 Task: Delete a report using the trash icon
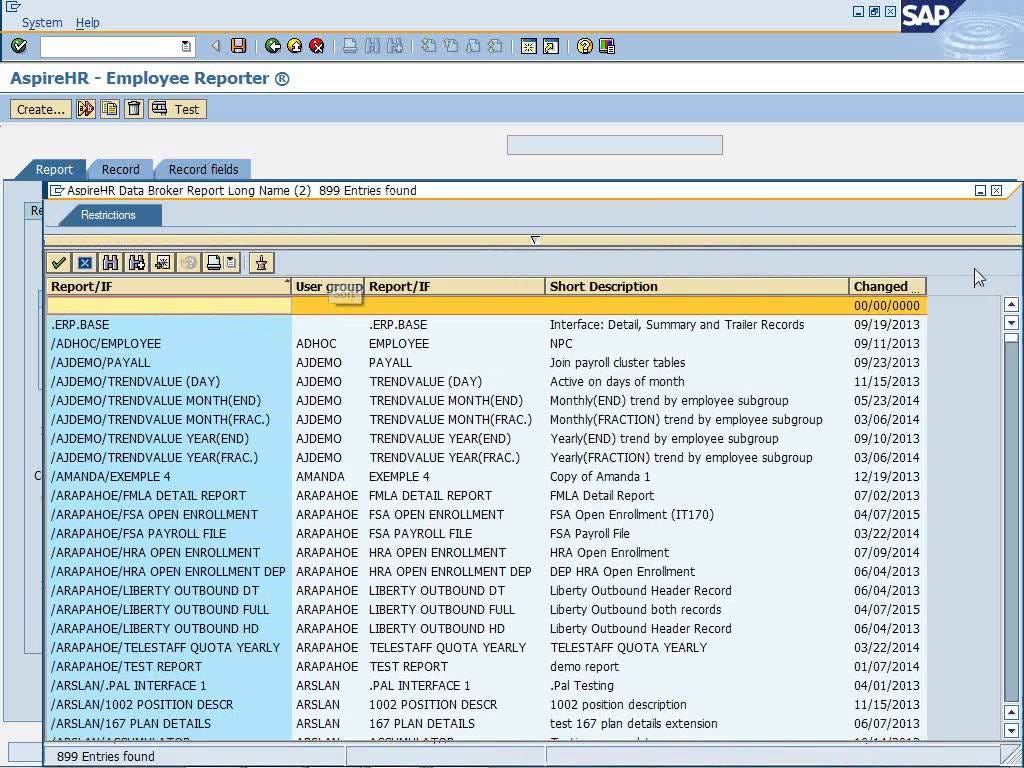point(134,109)
